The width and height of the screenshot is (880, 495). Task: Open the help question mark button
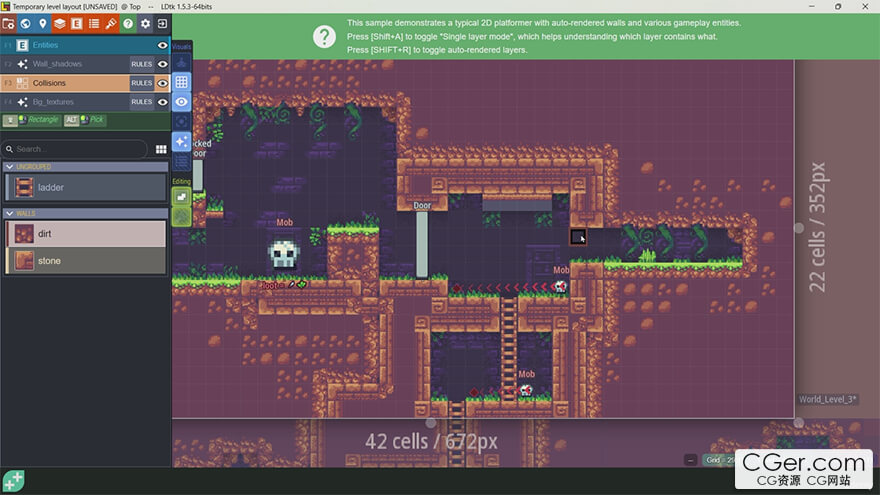(x=128, y=23)
